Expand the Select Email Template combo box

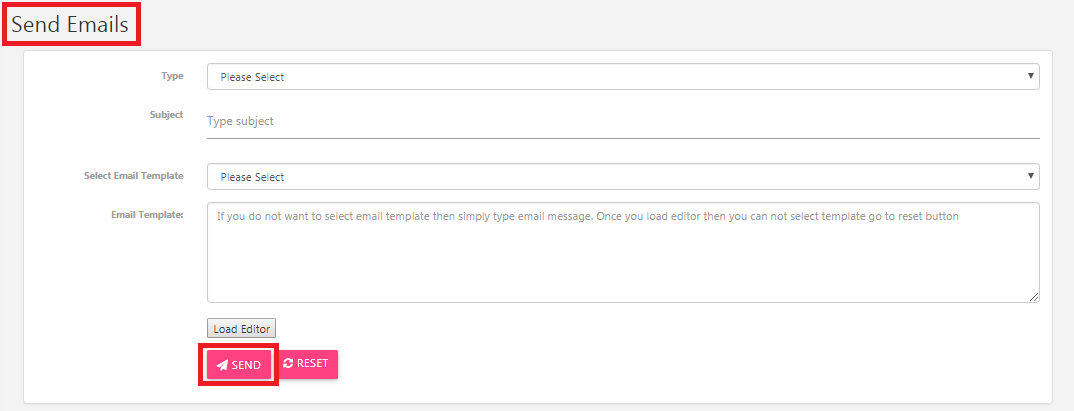[623, 177]
